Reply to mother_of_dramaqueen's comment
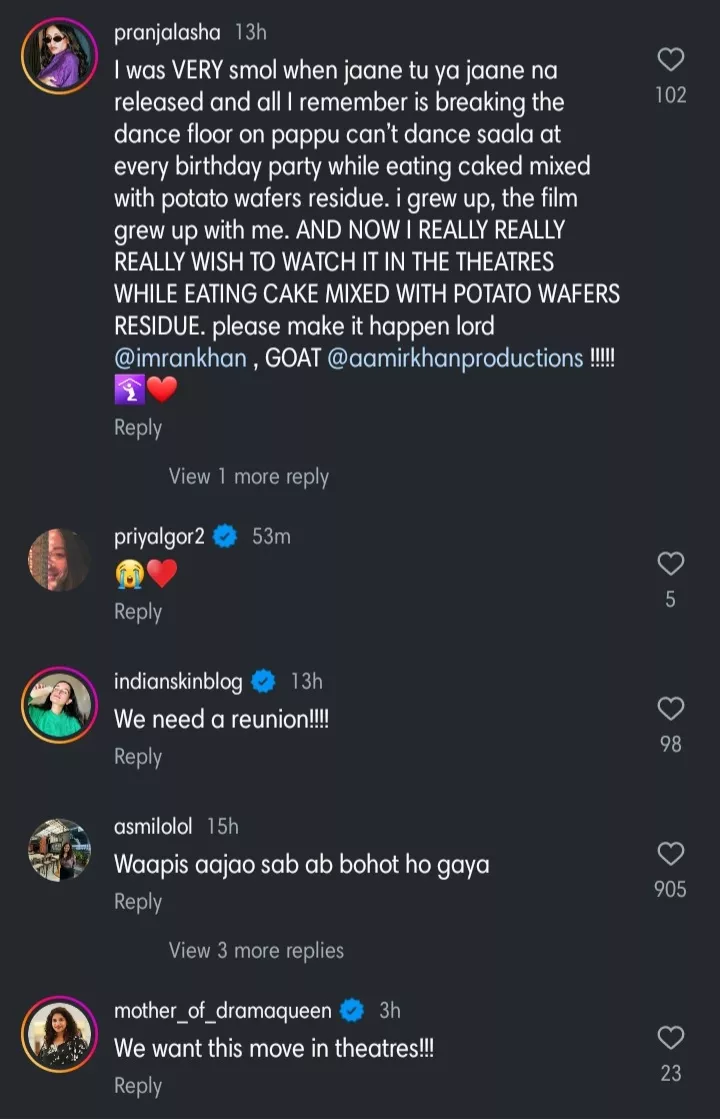The image size is (720, 1119). [x=138, y=1085]
